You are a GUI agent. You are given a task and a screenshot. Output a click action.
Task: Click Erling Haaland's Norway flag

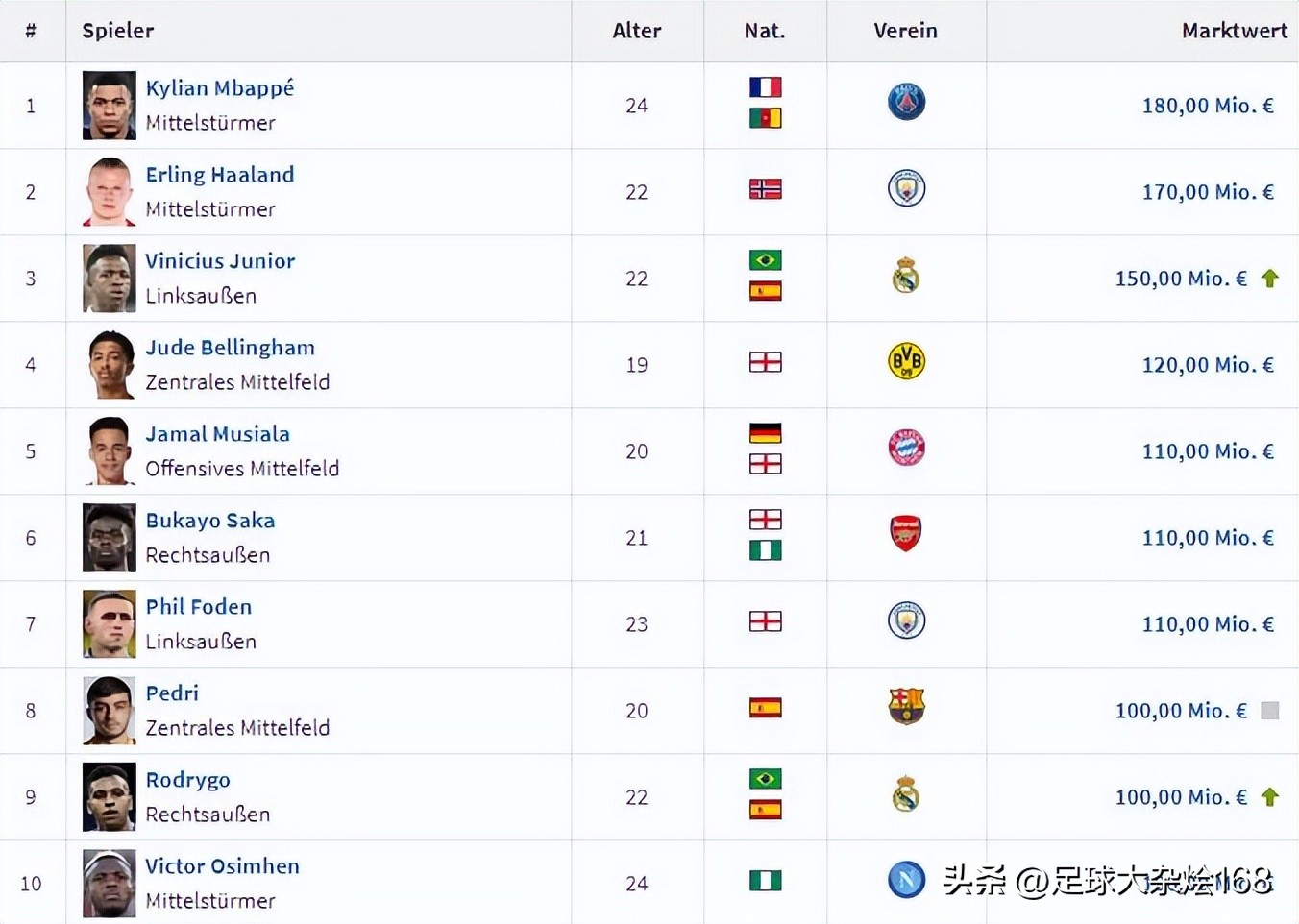[x=765, y=189]
